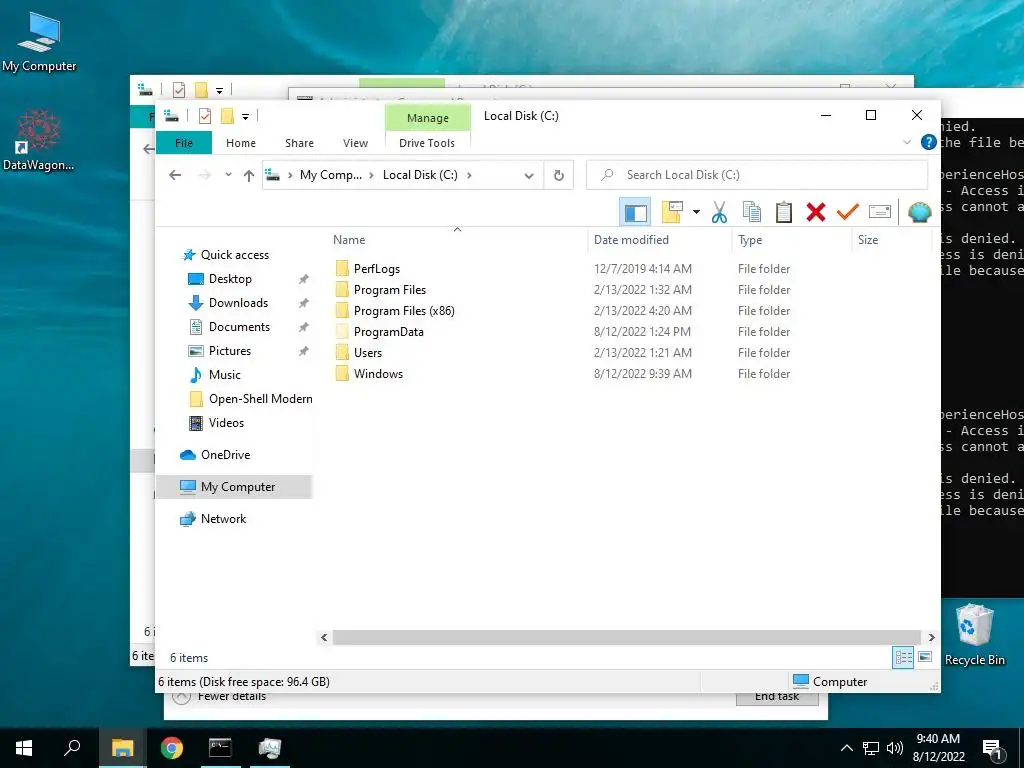Open Customize Quick Access Toolbar dropdown
Viewport: 1024px width, 768px height.
pos(246,117)
